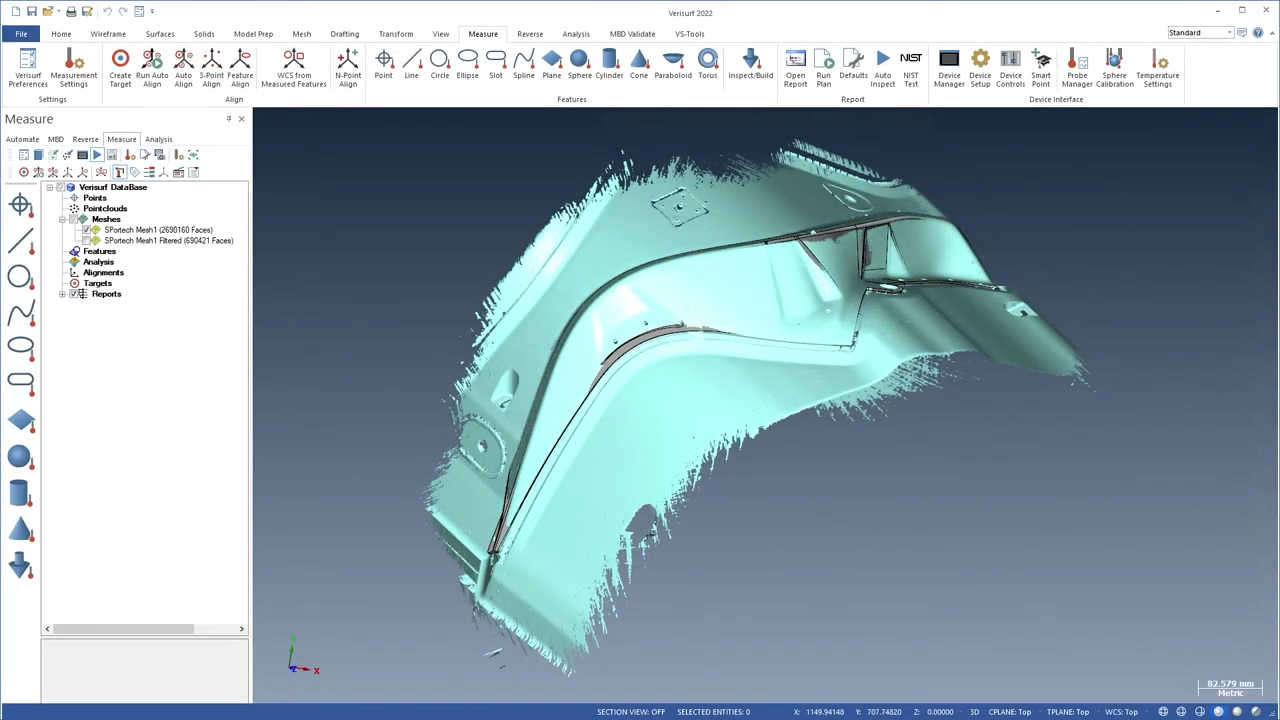Switch to the Reverse panel tab
1280x720 pixels.
pos(85,139)
